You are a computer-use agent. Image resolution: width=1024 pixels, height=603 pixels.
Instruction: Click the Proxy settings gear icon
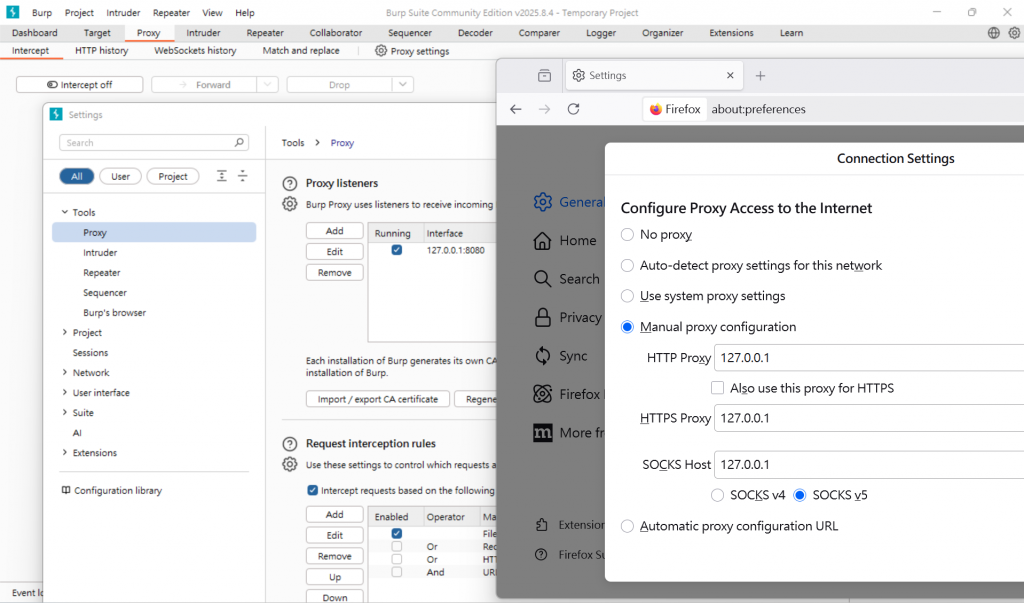pos(381,50)
